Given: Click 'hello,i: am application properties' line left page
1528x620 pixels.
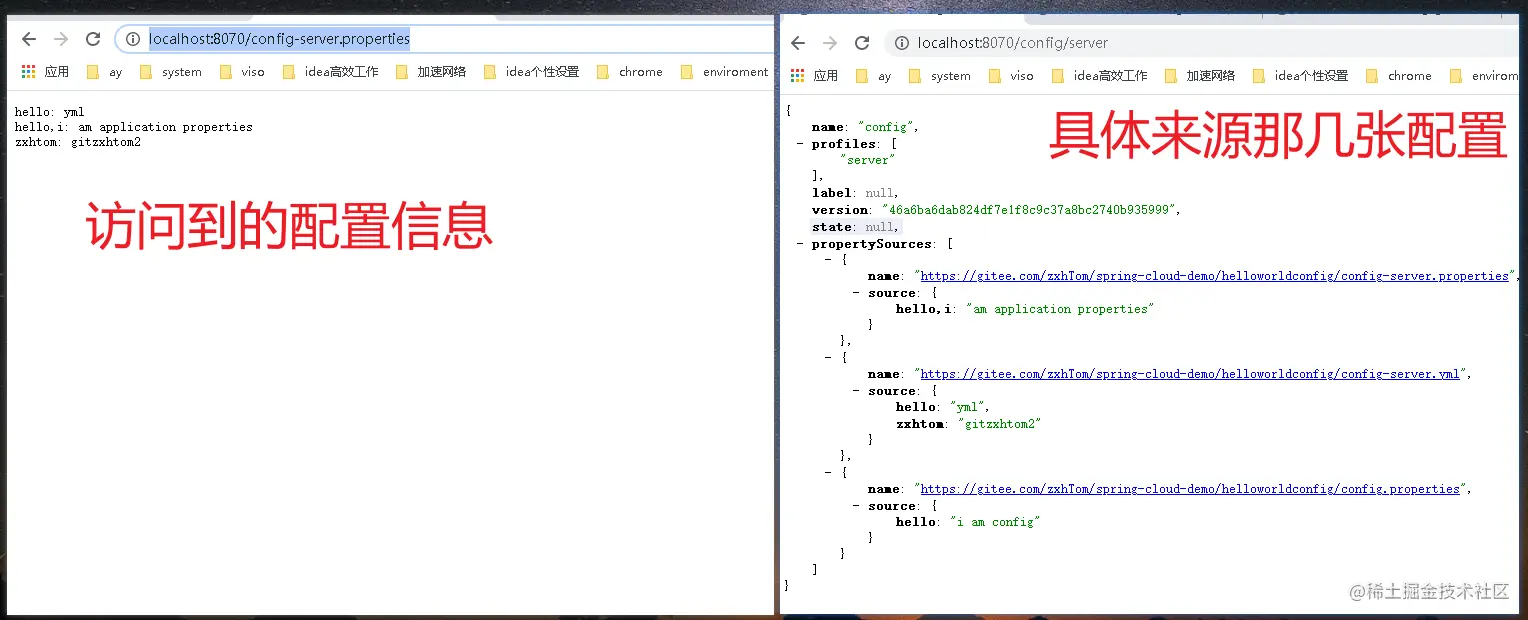Looking at the screenshot, I should pyautogui.click(x=133, y=127).
